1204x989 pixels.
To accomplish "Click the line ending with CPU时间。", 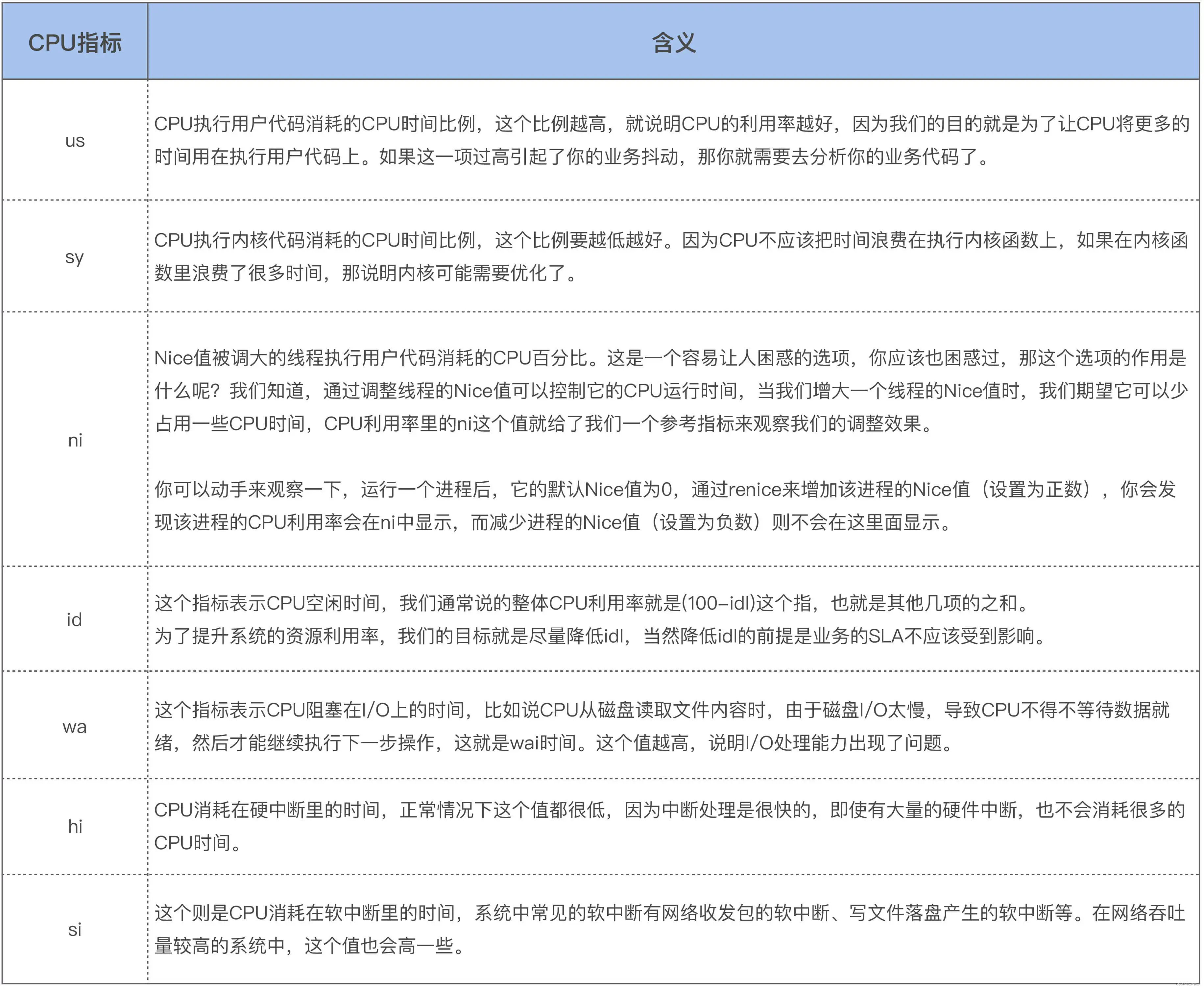I will click(197, 843).
